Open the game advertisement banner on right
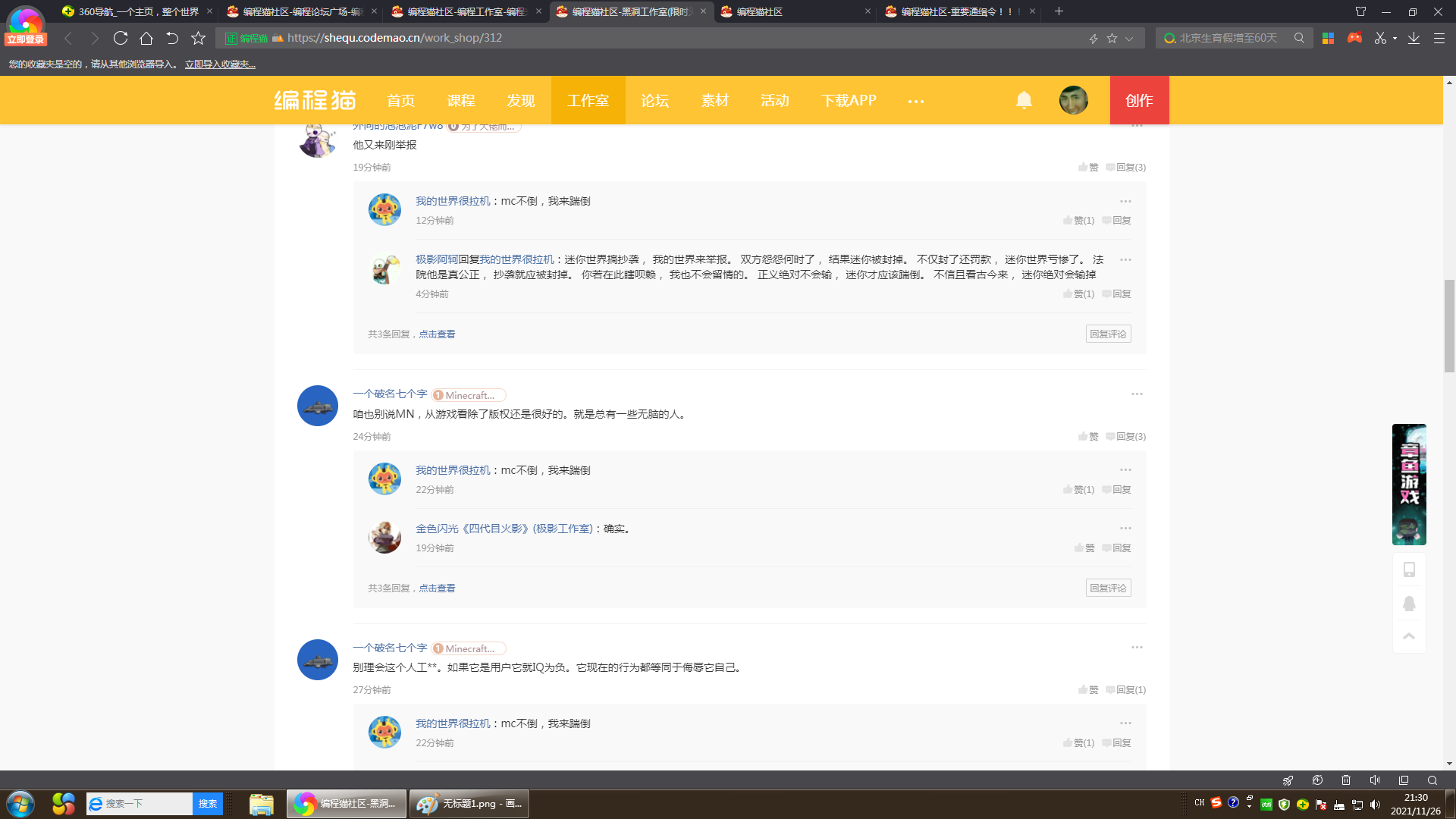The height and width of the screenshot is (819, 1456). click(x=1409, y=485)
